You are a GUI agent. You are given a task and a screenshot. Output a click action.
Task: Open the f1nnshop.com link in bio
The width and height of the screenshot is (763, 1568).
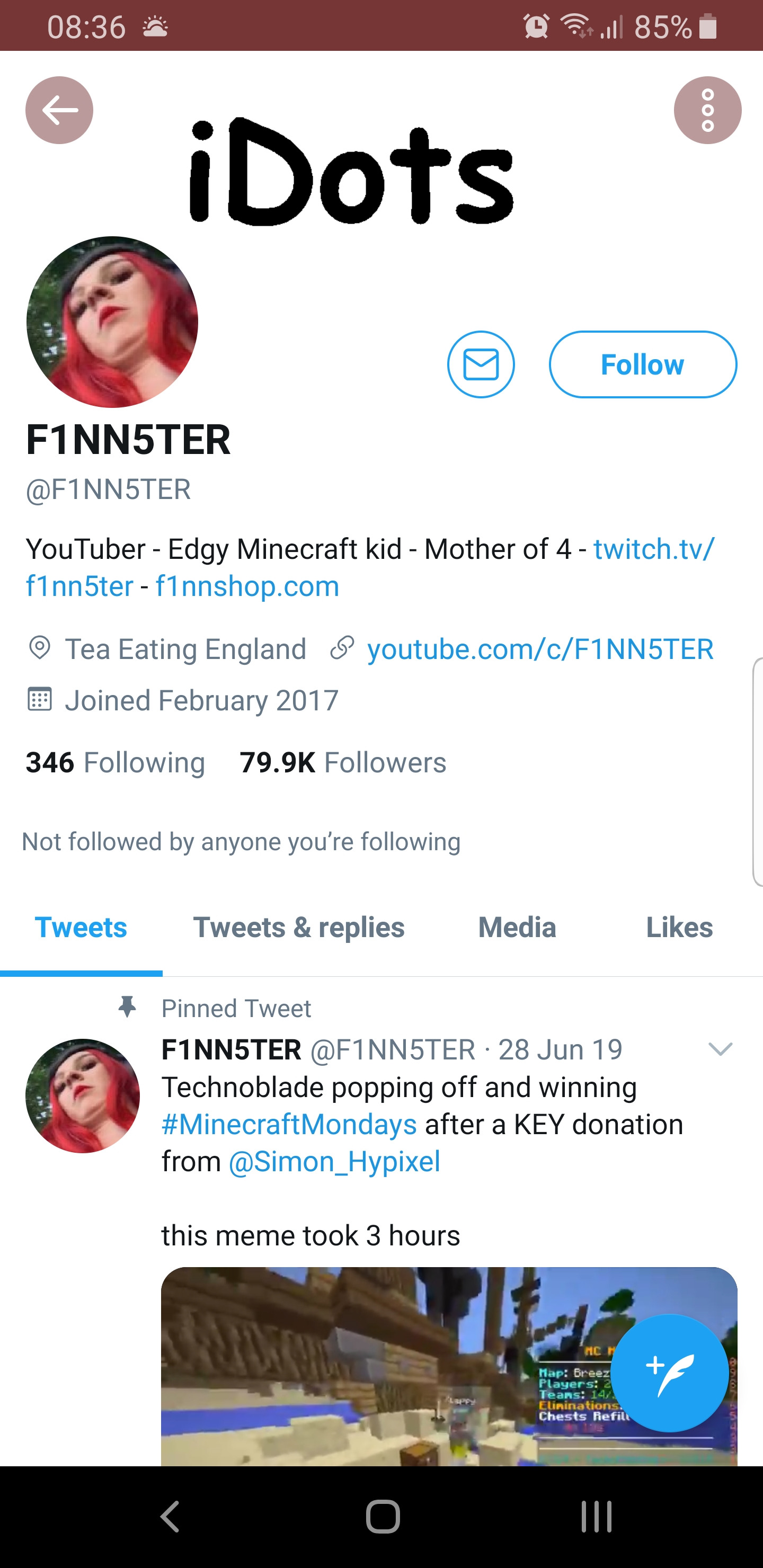tap(247, 586)
